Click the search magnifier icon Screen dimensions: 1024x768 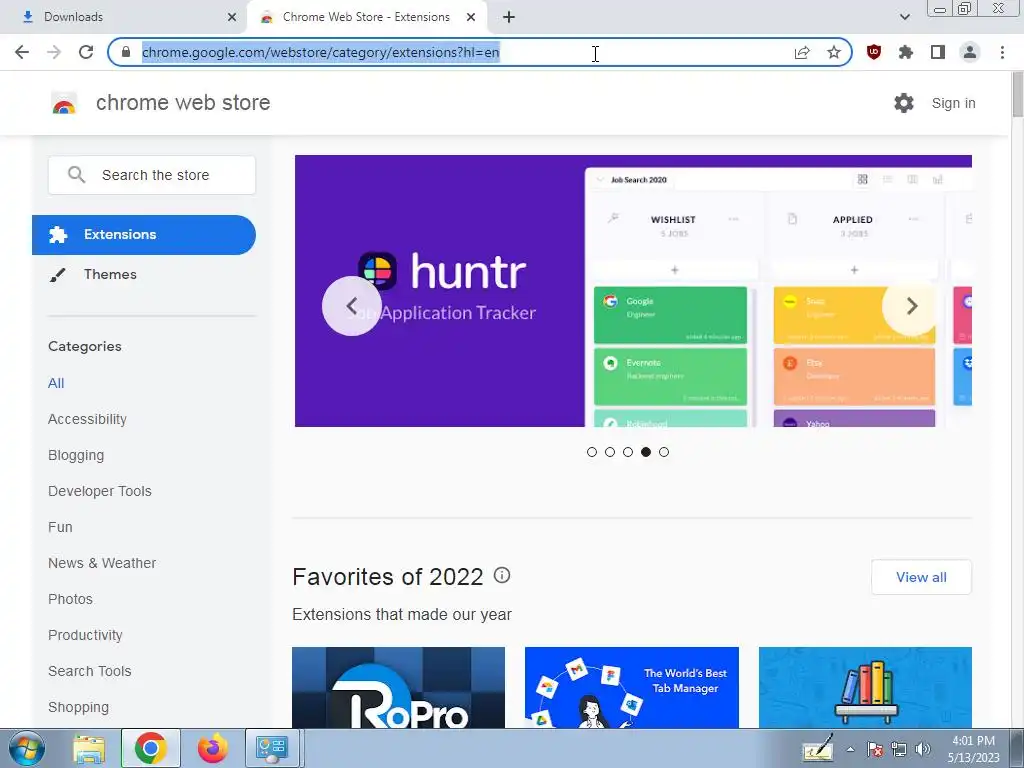pyautogui.click(x=76, y=174)
